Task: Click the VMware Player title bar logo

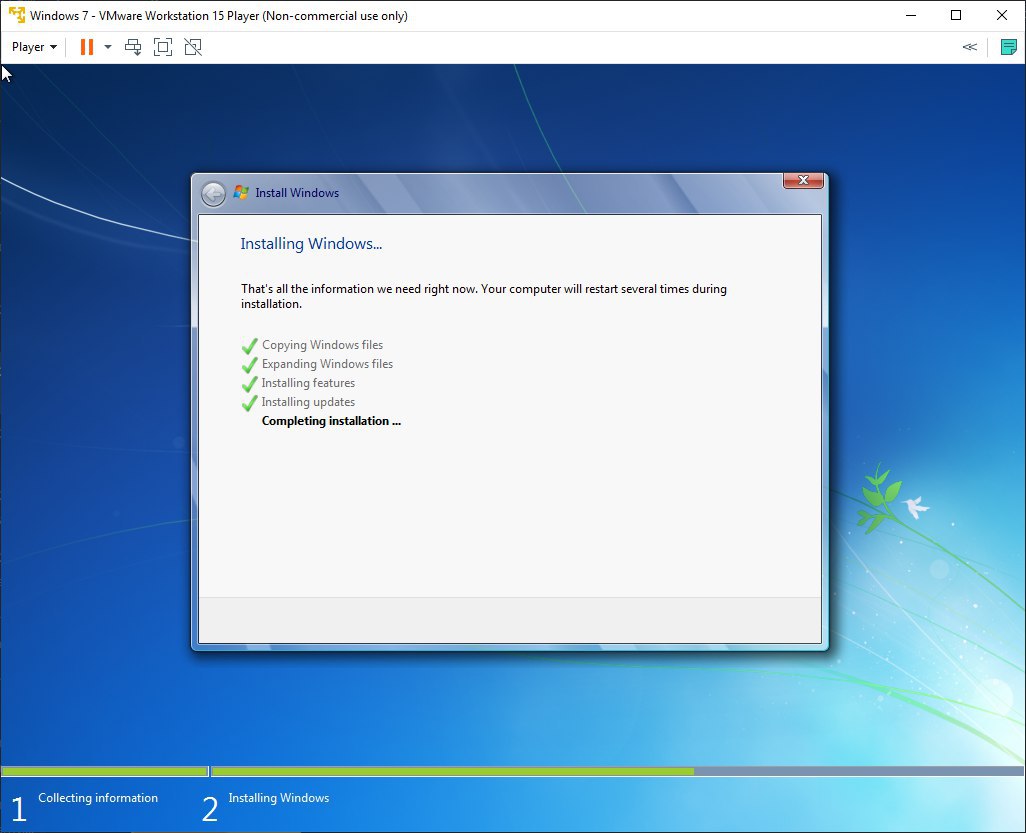Action: 16,15
